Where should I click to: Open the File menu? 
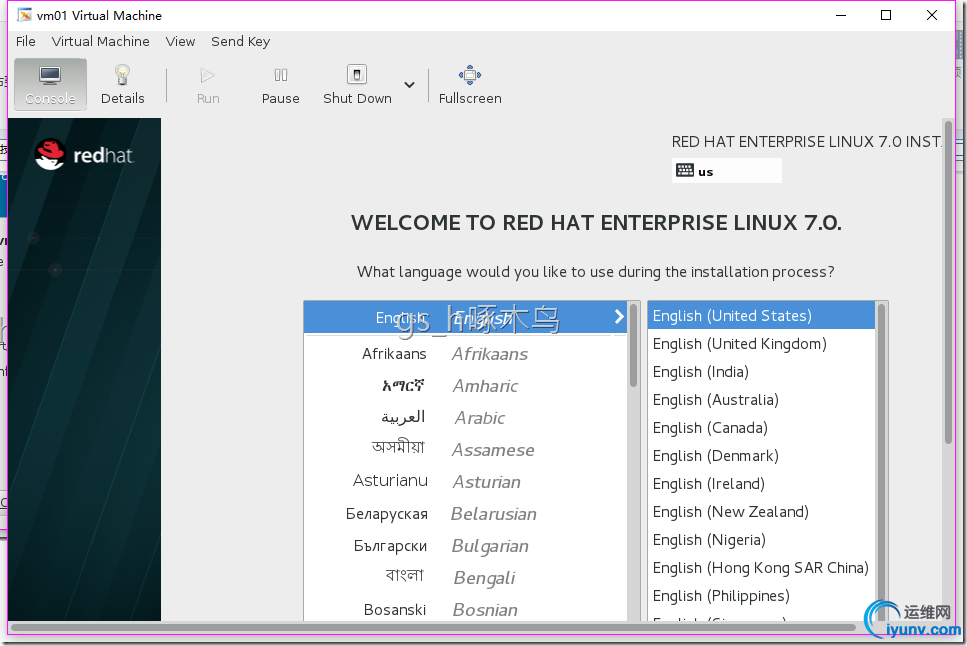[x=26, y=41]
